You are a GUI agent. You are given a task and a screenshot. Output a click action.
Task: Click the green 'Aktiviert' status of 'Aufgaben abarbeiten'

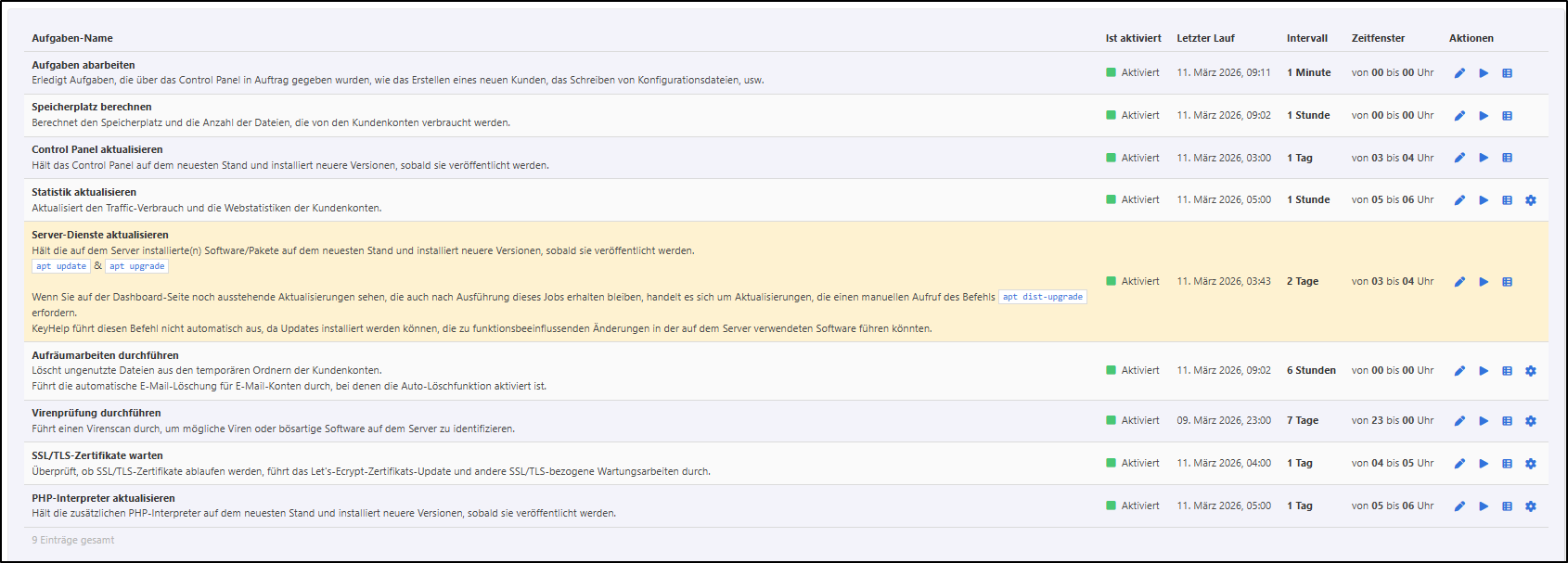pyautogui.click(x=1133, y=72)
